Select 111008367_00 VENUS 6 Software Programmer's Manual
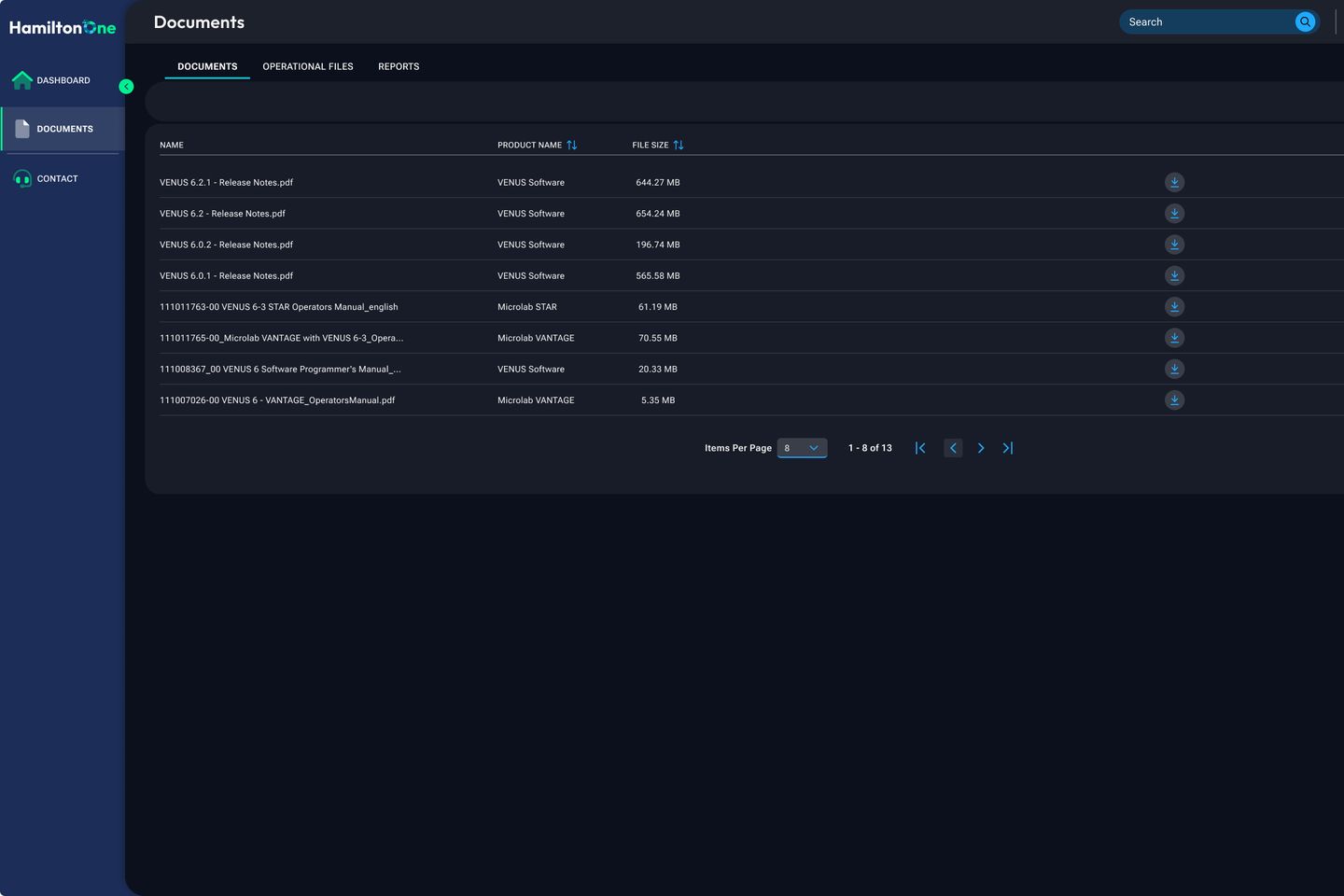This screenshot has height=896, width=1344. point(280,369)
